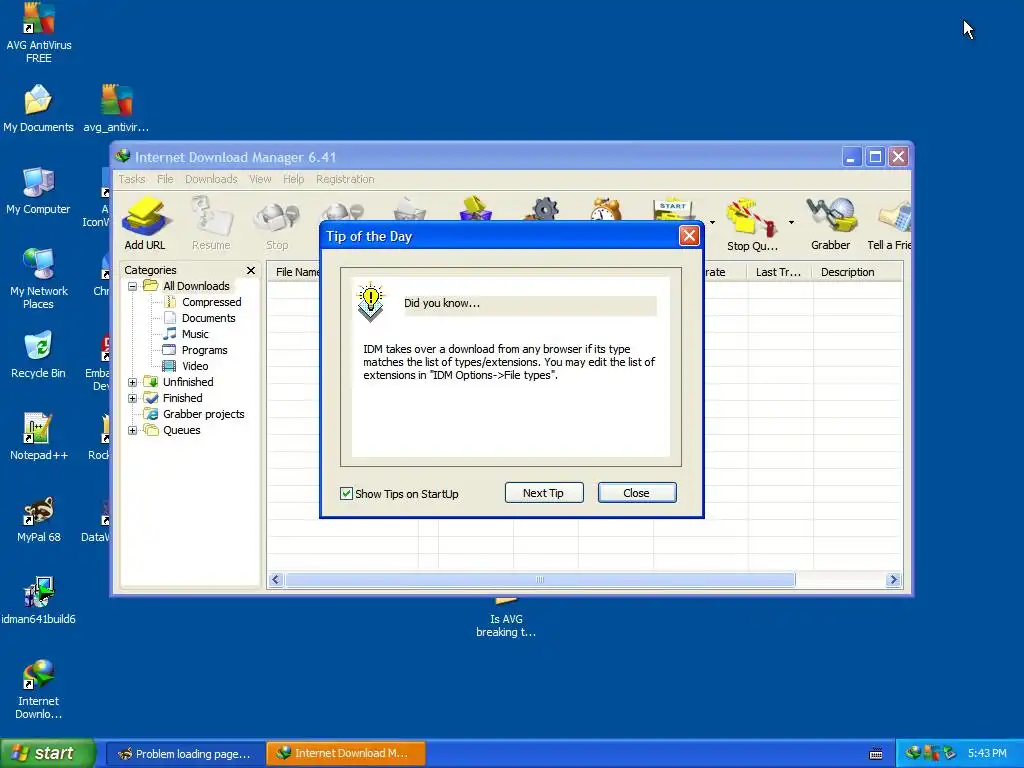Select the Internet Downlo... desktop shortcut

click(x=39, y=689)
